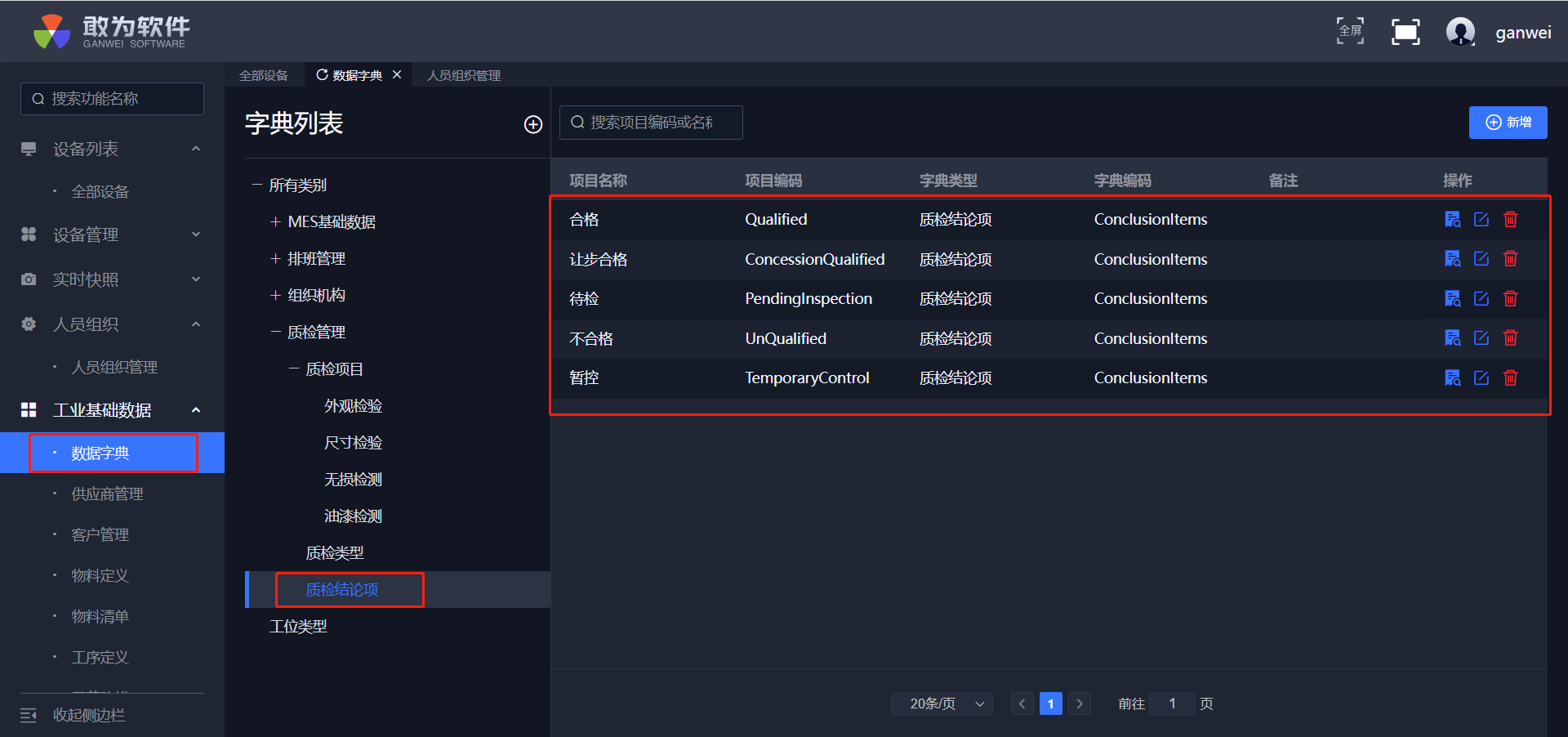The height and width of the screenshot is (737, 1568).
Task: Open 物料定义 in the sidebar
Action: coord(100,576)
